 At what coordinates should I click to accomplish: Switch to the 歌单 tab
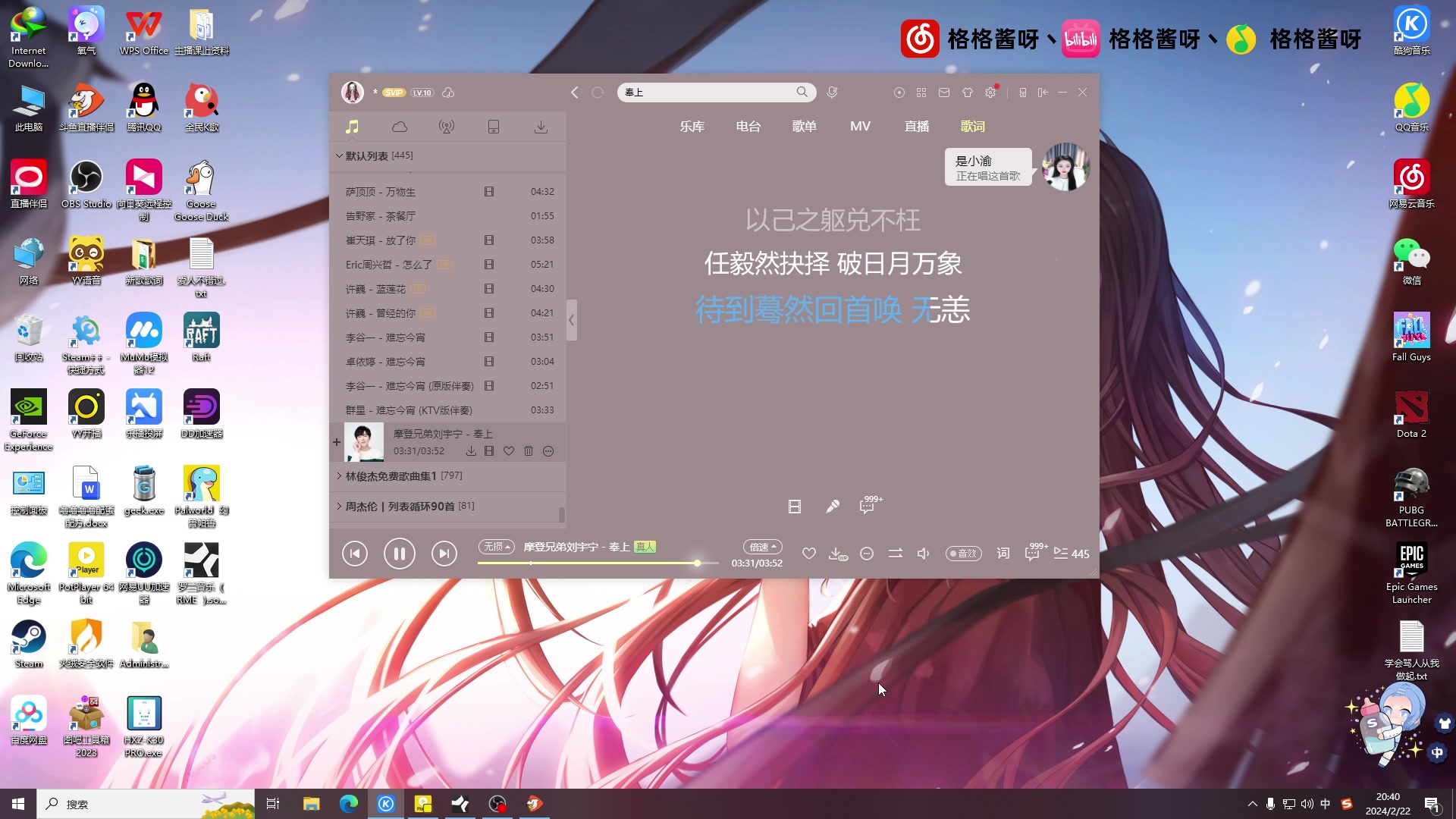pyautogui.click(x=805, y=127)
